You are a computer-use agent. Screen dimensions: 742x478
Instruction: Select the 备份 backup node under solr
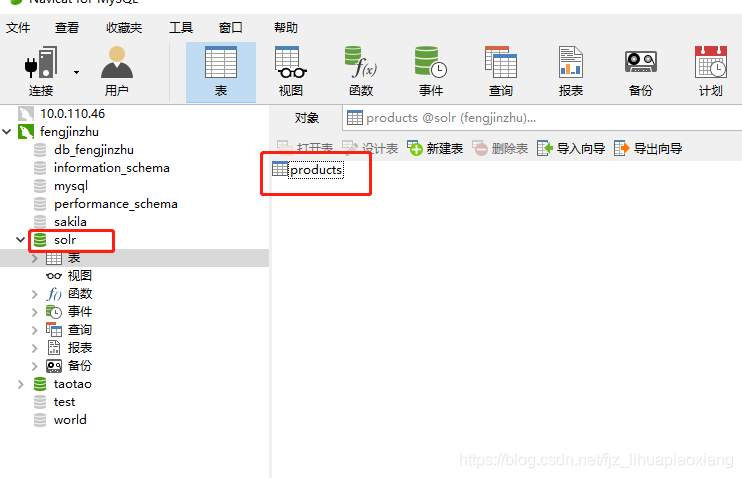(x=80, y=365)
